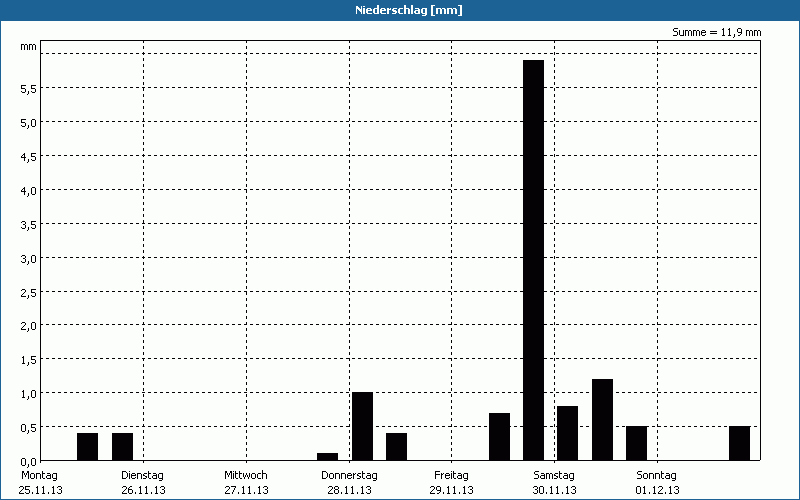
Task: Select the Sonntag day label
Action: [x=656, y=476]
